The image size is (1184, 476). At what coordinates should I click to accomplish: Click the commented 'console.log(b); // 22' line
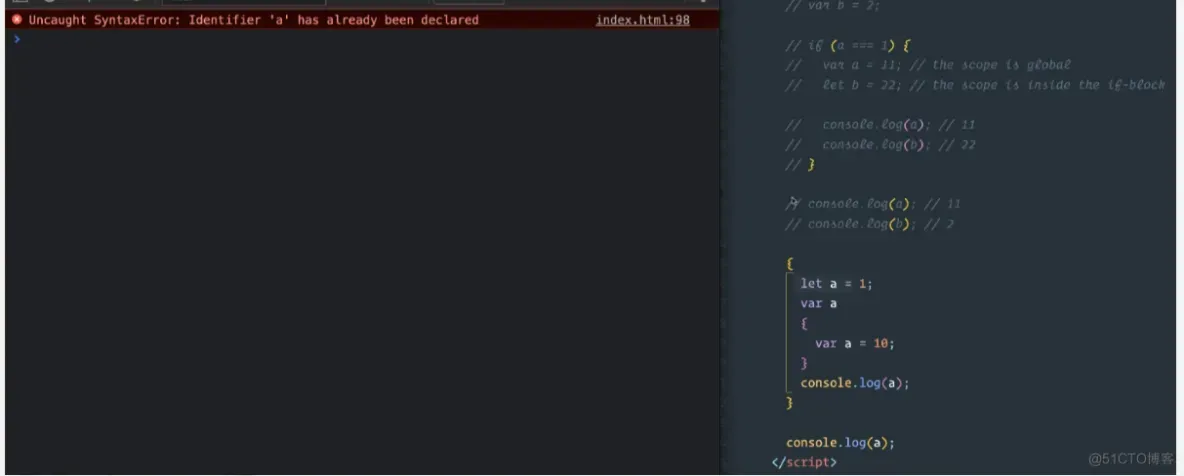click(x=880, y=144)
